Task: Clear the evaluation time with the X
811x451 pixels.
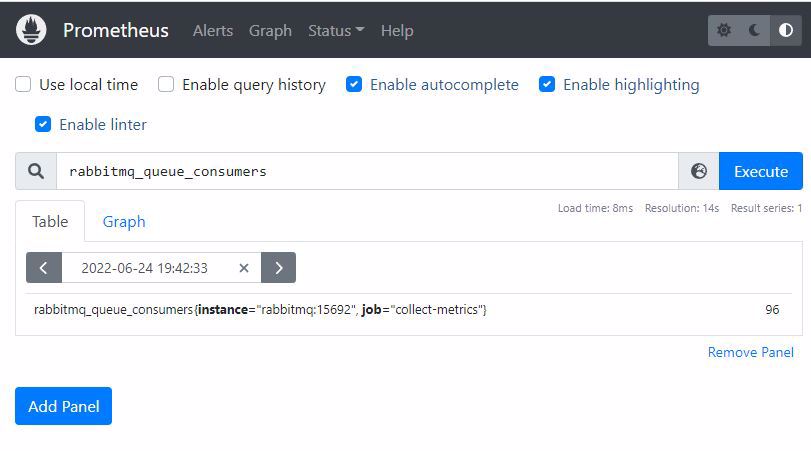Action: click(x=244, y=268)
